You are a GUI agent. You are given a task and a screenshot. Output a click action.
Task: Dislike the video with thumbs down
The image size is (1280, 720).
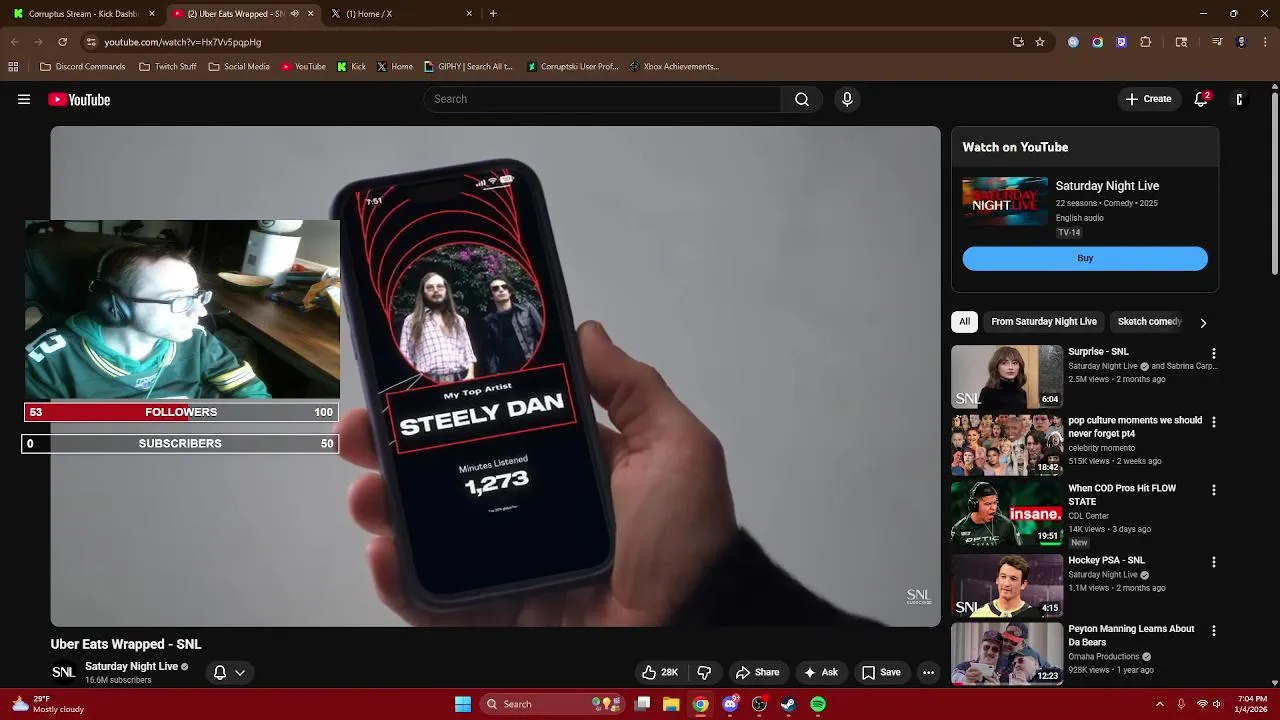(x=704, y=673)
